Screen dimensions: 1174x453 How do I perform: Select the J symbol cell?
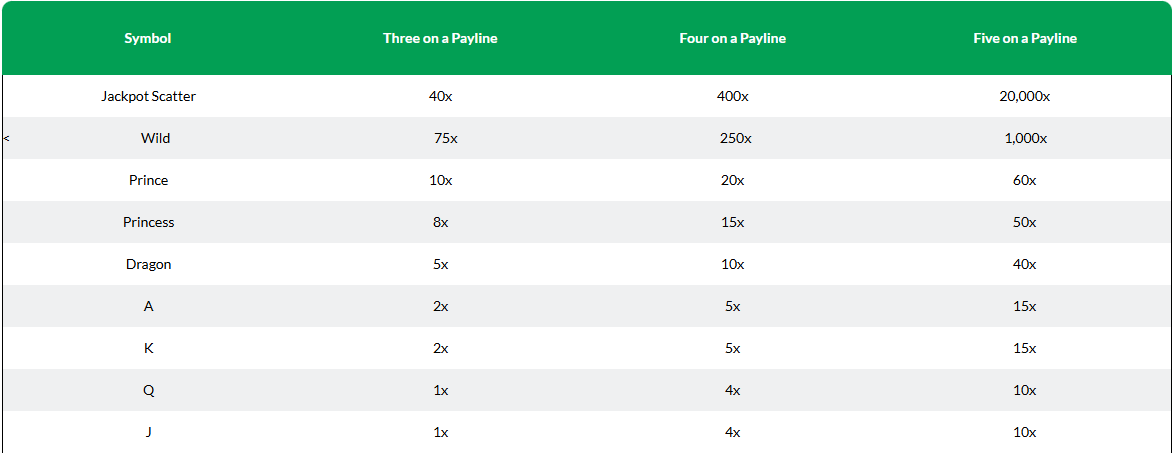pyautogui.click(x=148, y=432)
